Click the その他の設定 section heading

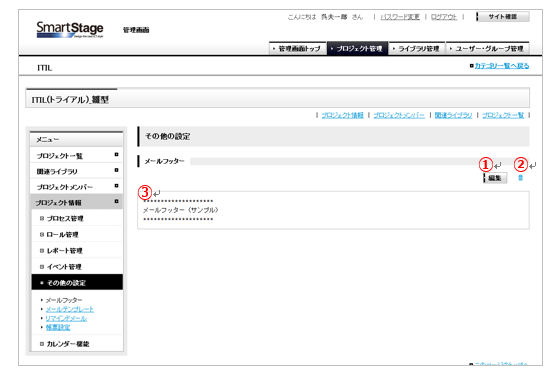point(167,136)
